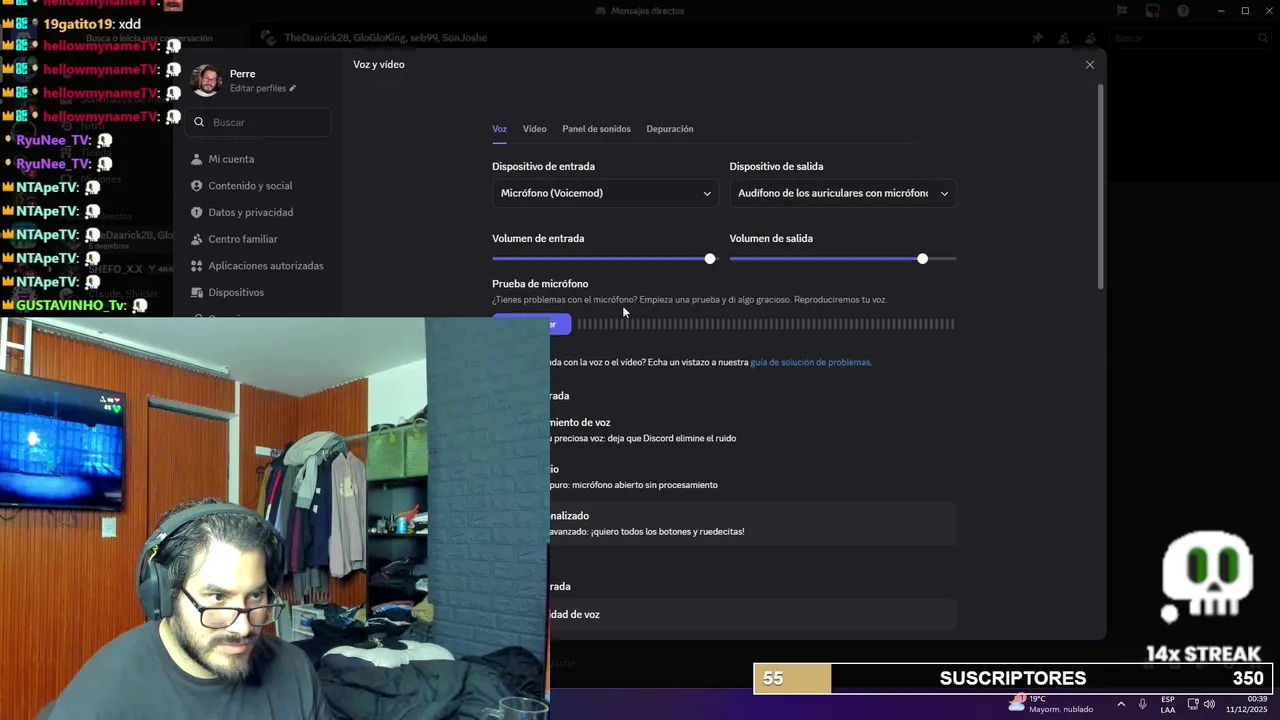The width and height of the screenshot is (1280, 720).
Task: Open Mi cuenta settings icon
Action: point(196,159)
